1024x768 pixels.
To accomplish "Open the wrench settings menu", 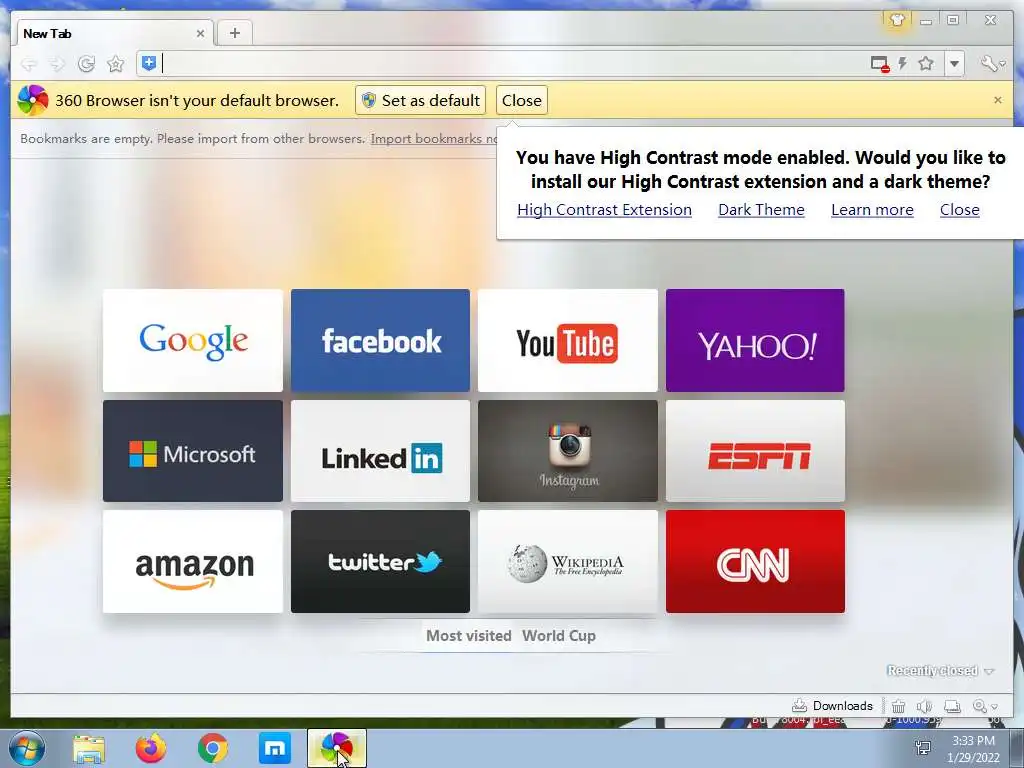I will [992, 63].
